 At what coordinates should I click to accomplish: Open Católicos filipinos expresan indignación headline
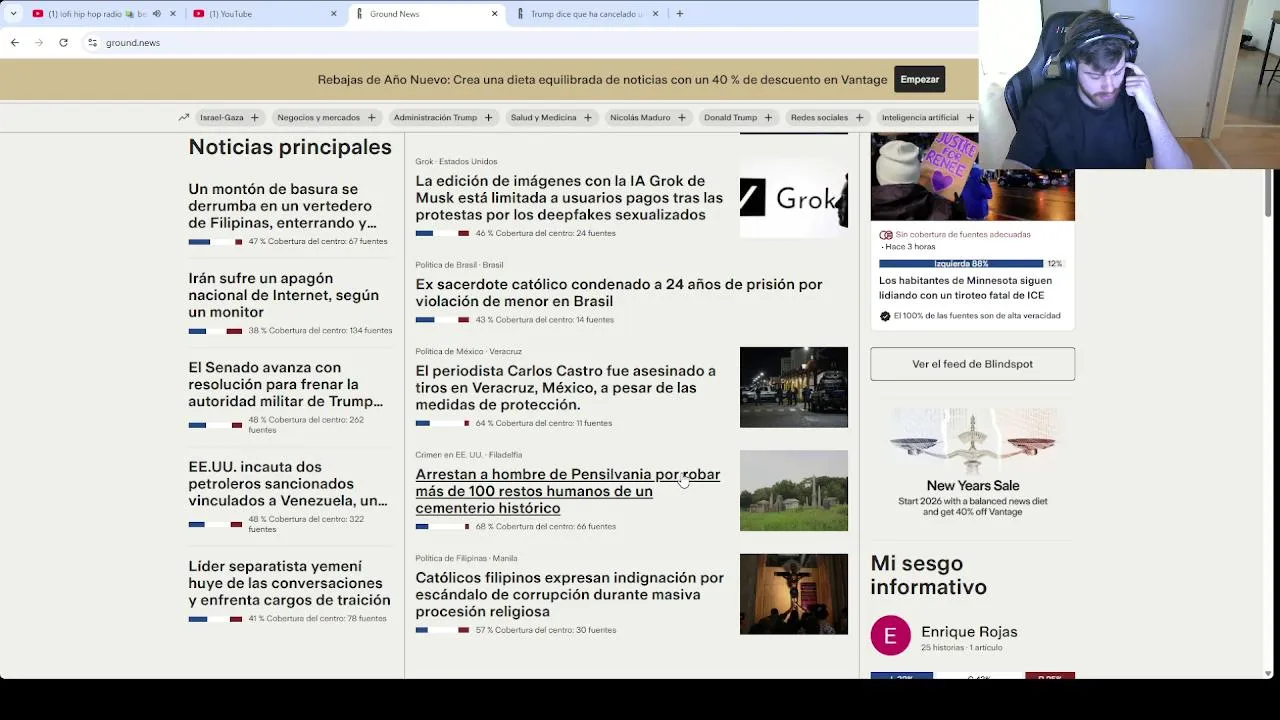point(569,595)
